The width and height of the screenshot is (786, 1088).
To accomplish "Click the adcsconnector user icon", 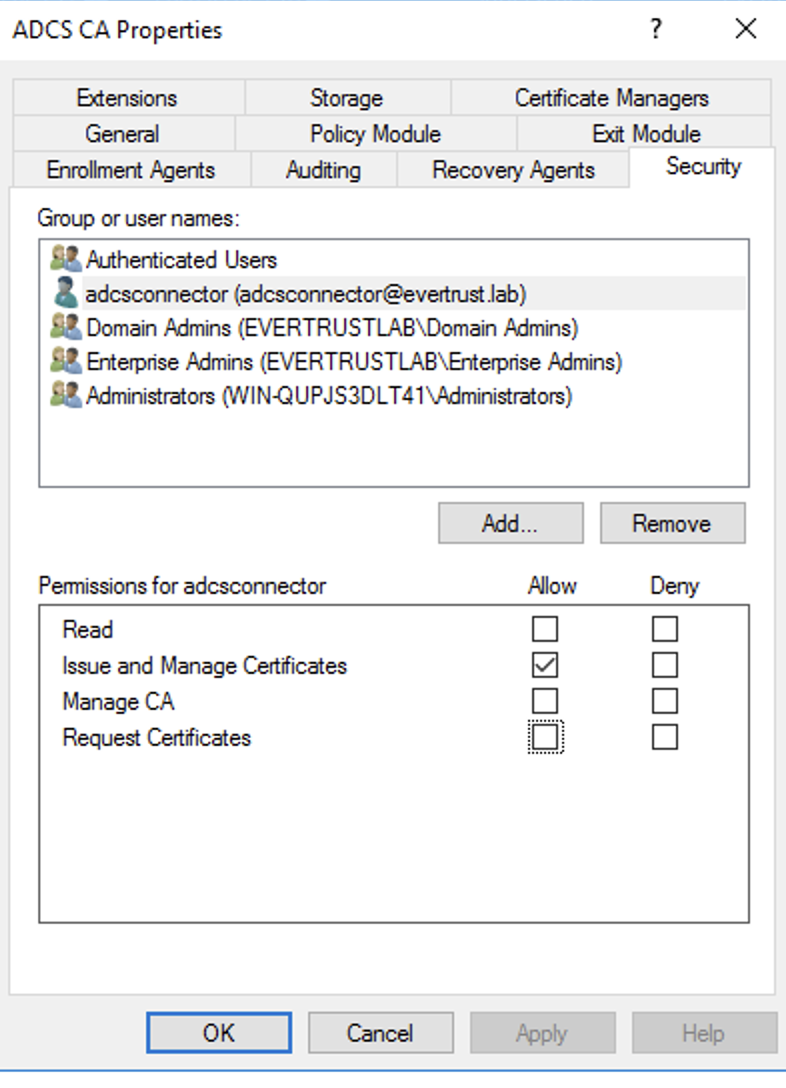I will pyautogui.click(x=66, y=294).
